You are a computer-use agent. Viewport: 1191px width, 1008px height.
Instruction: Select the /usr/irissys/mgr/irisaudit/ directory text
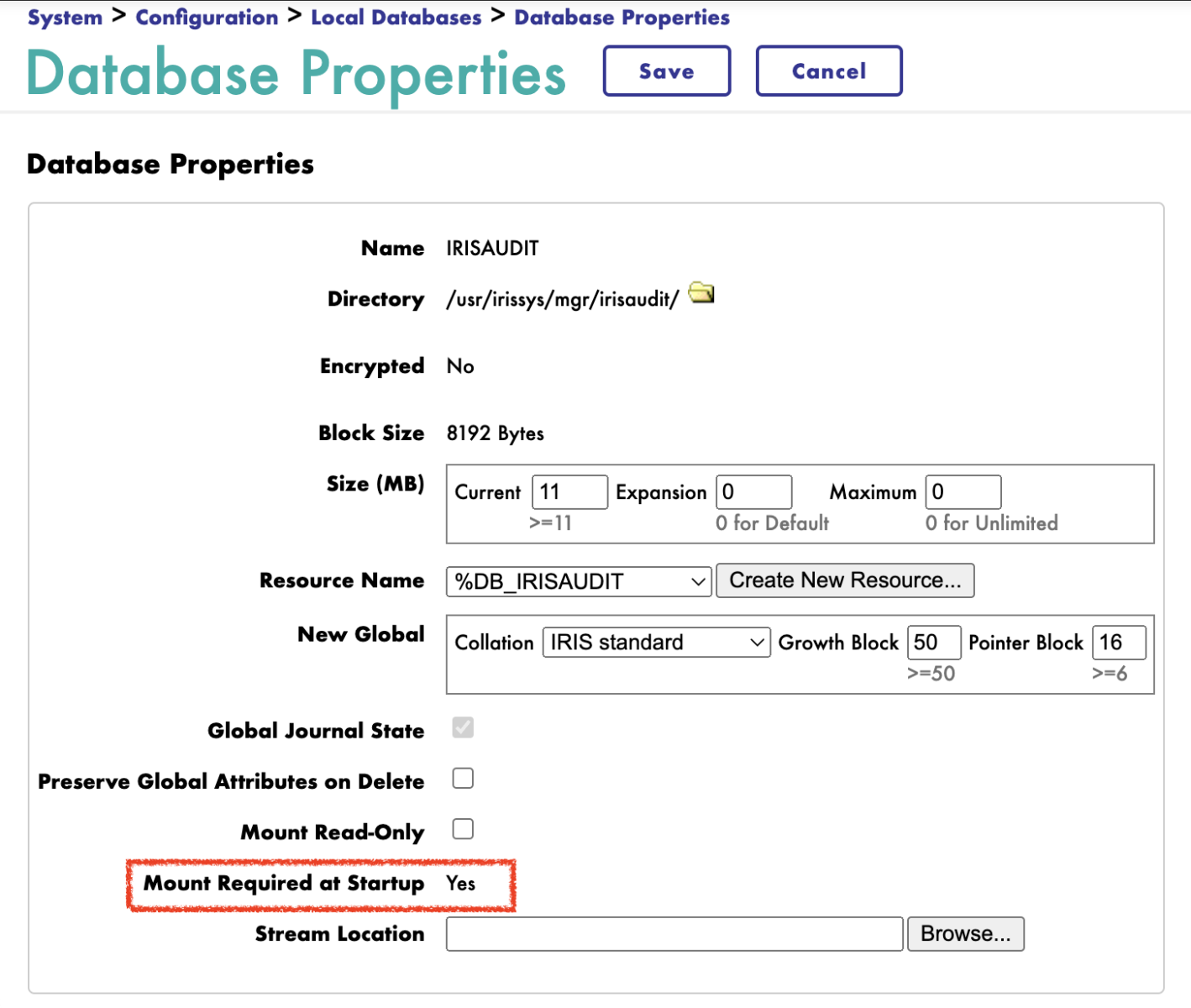pos(562,300)
